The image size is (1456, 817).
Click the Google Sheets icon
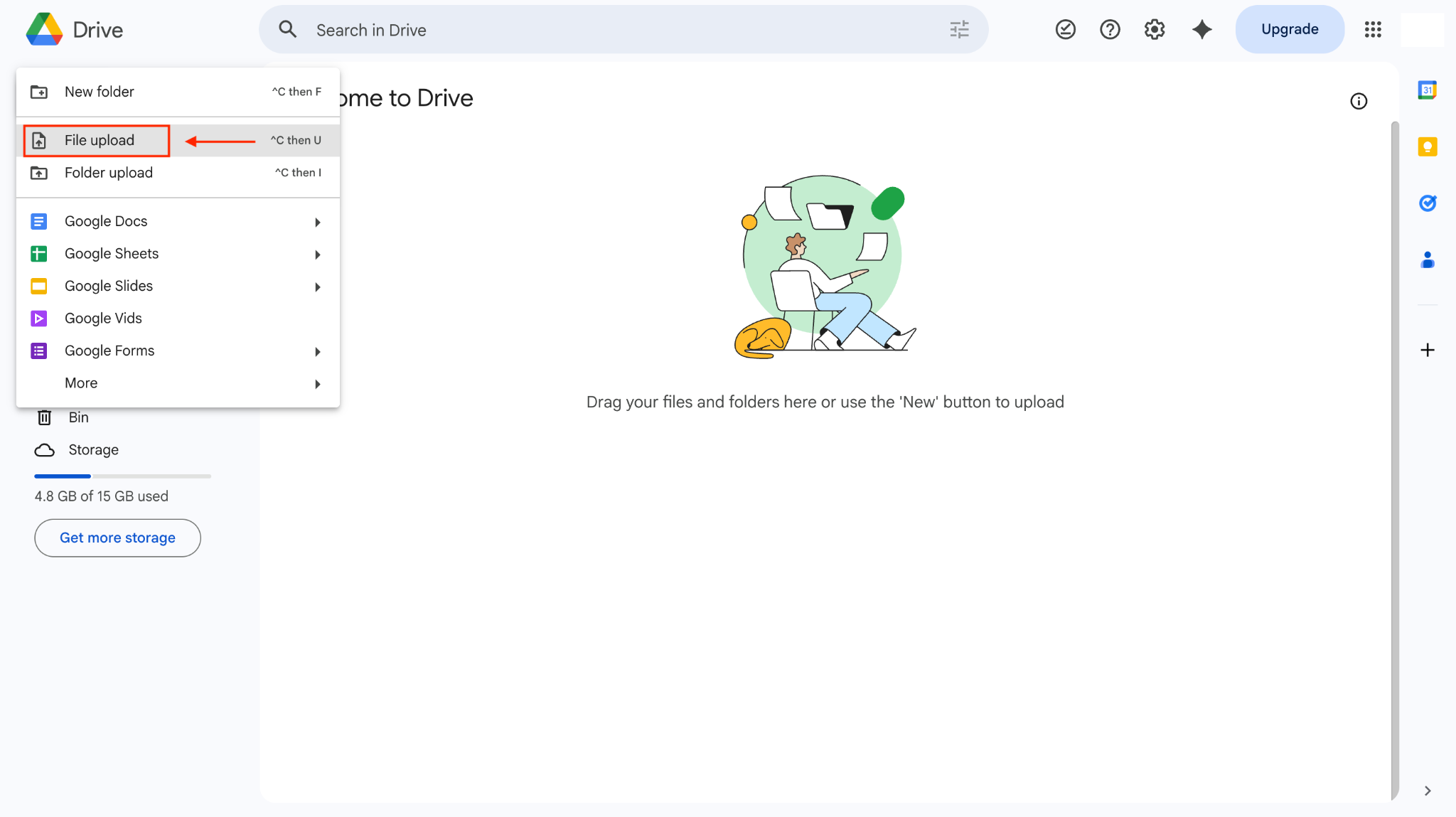[x=39, y=254]
